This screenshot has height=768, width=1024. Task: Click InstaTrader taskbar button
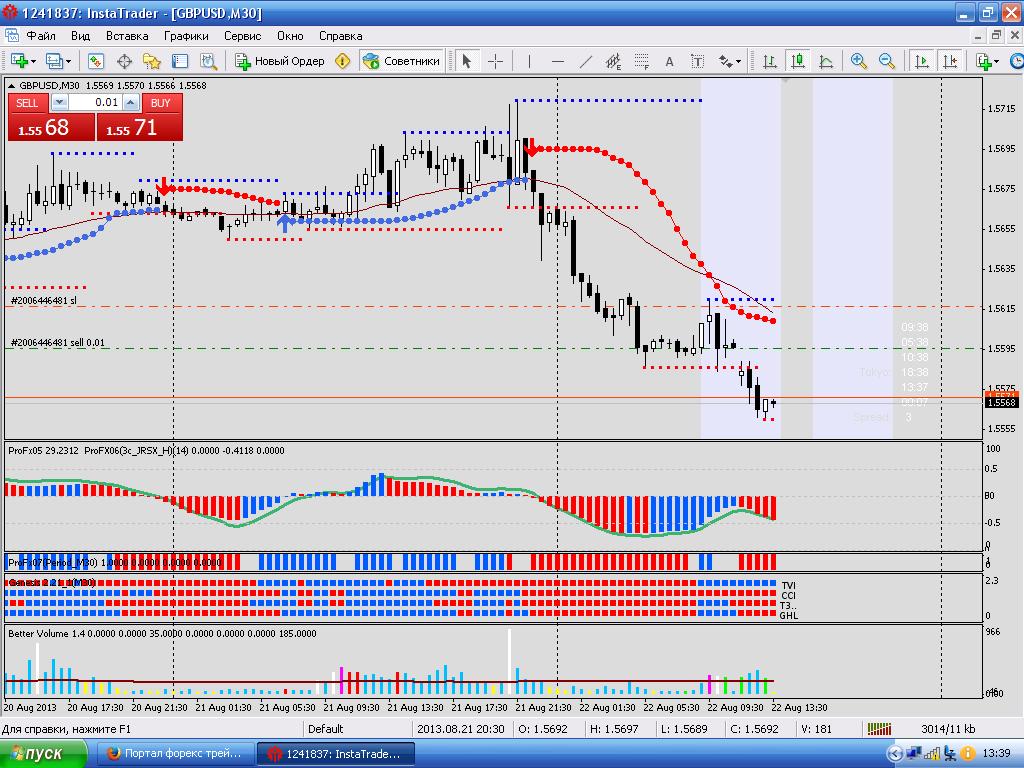click(336, 754)
